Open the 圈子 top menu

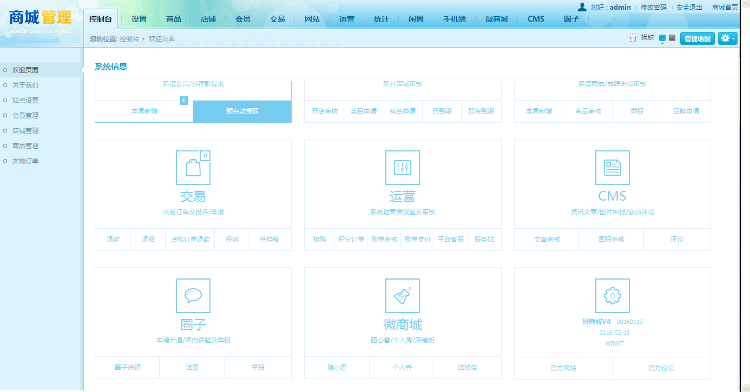point(571,19)
